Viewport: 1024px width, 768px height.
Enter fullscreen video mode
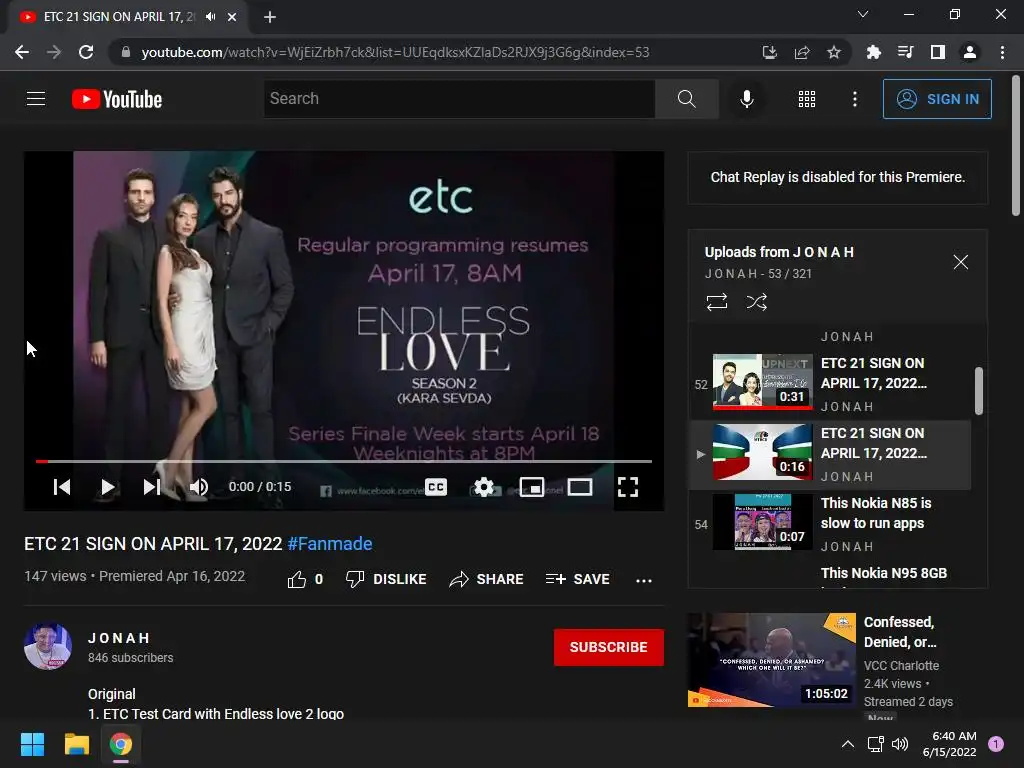[x=628, y=487]
